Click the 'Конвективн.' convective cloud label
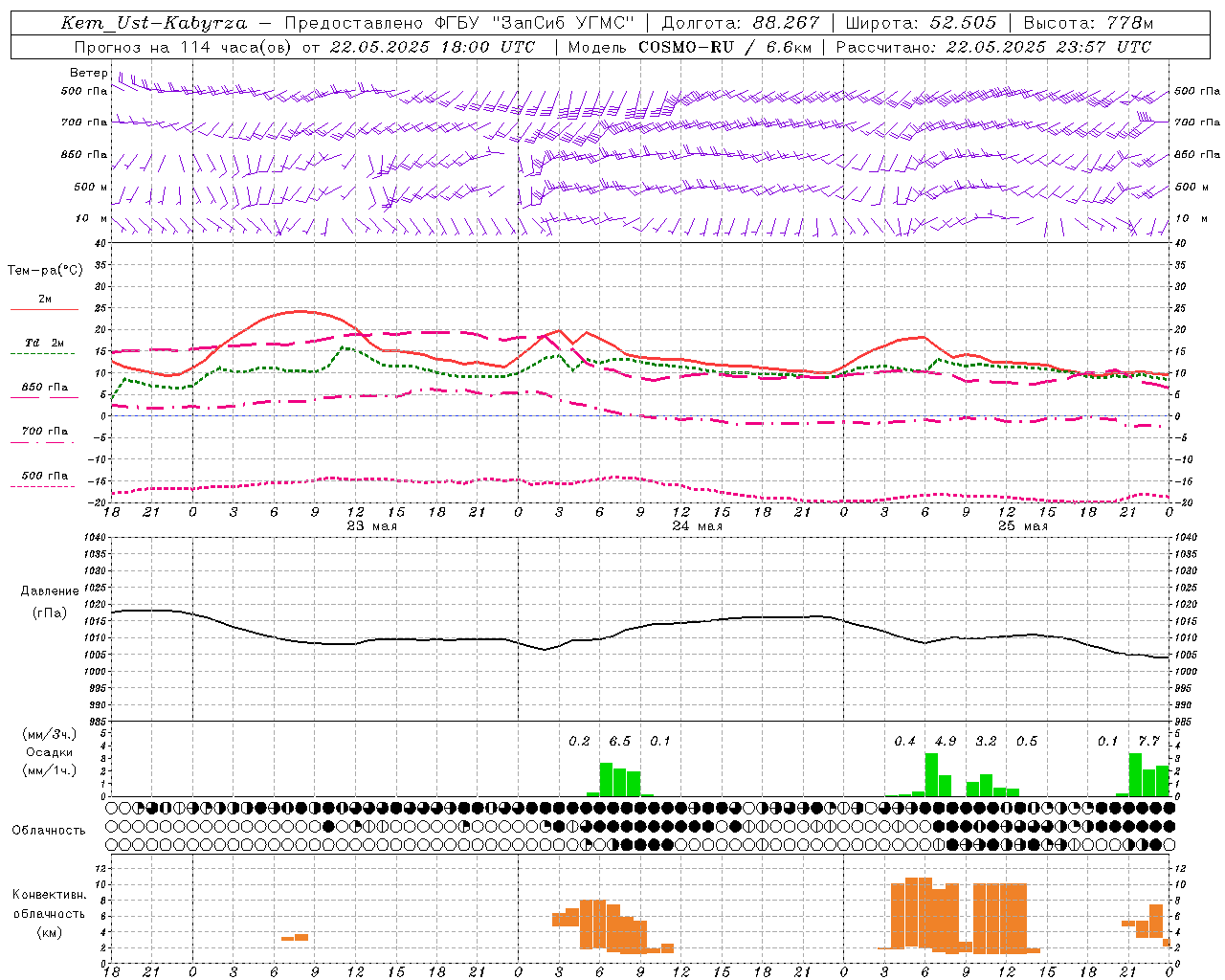1225x980 pixels. tap(49, 895)
